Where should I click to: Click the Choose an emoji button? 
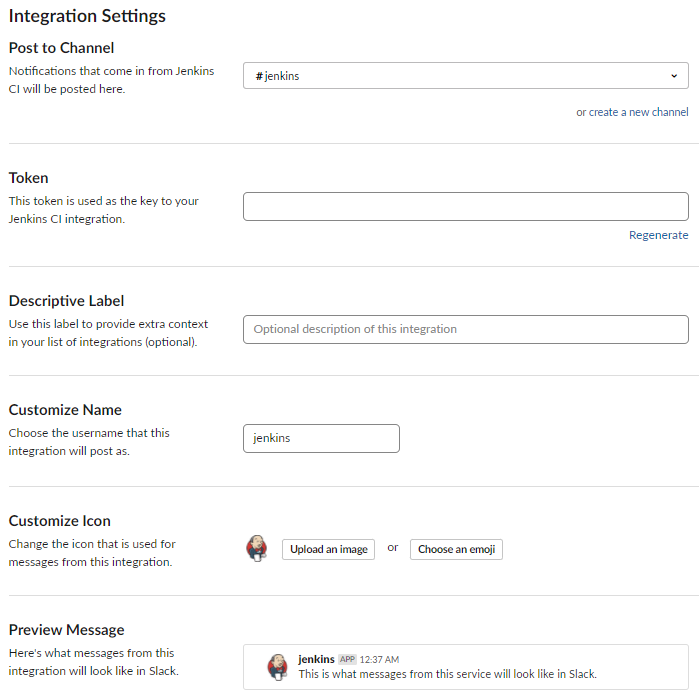(456, 549)
